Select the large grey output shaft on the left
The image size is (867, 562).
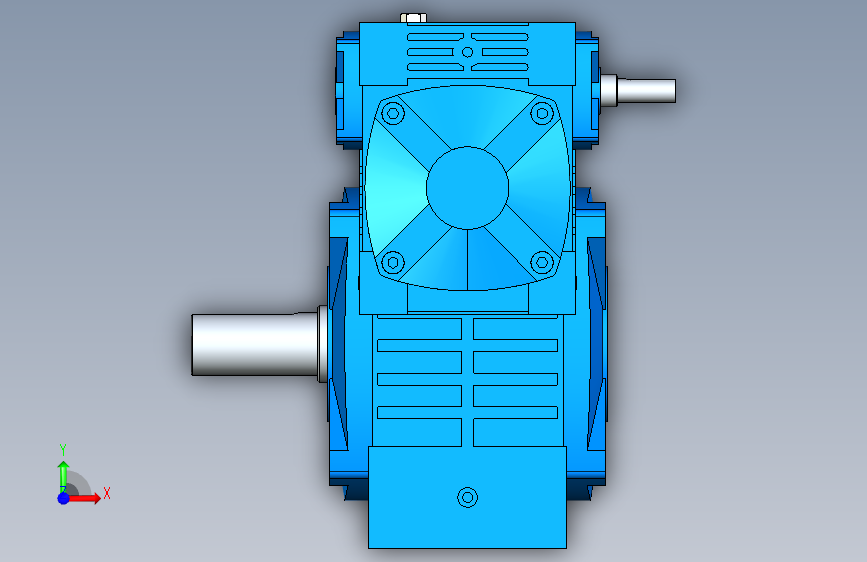[255, 345]
